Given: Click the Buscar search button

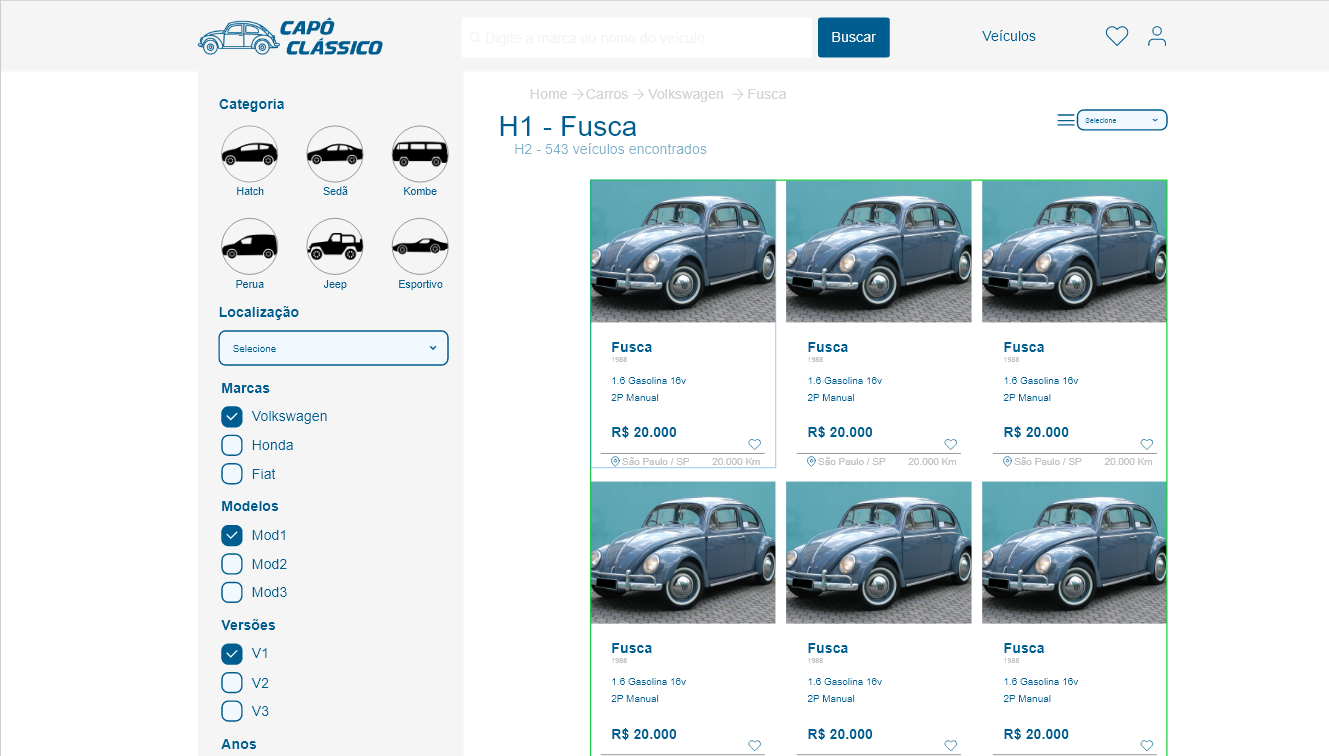Looking at the screenshot, I should 853,36.
